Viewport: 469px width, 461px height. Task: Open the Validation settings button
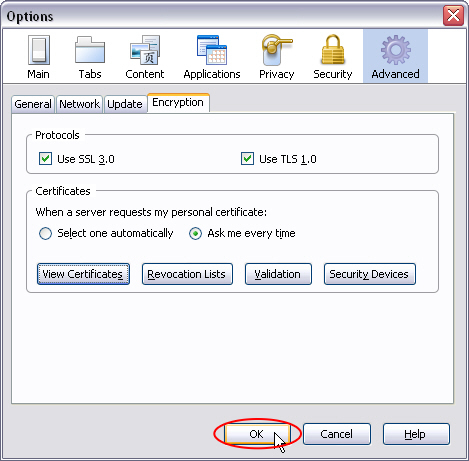click(x=278, y=274)
